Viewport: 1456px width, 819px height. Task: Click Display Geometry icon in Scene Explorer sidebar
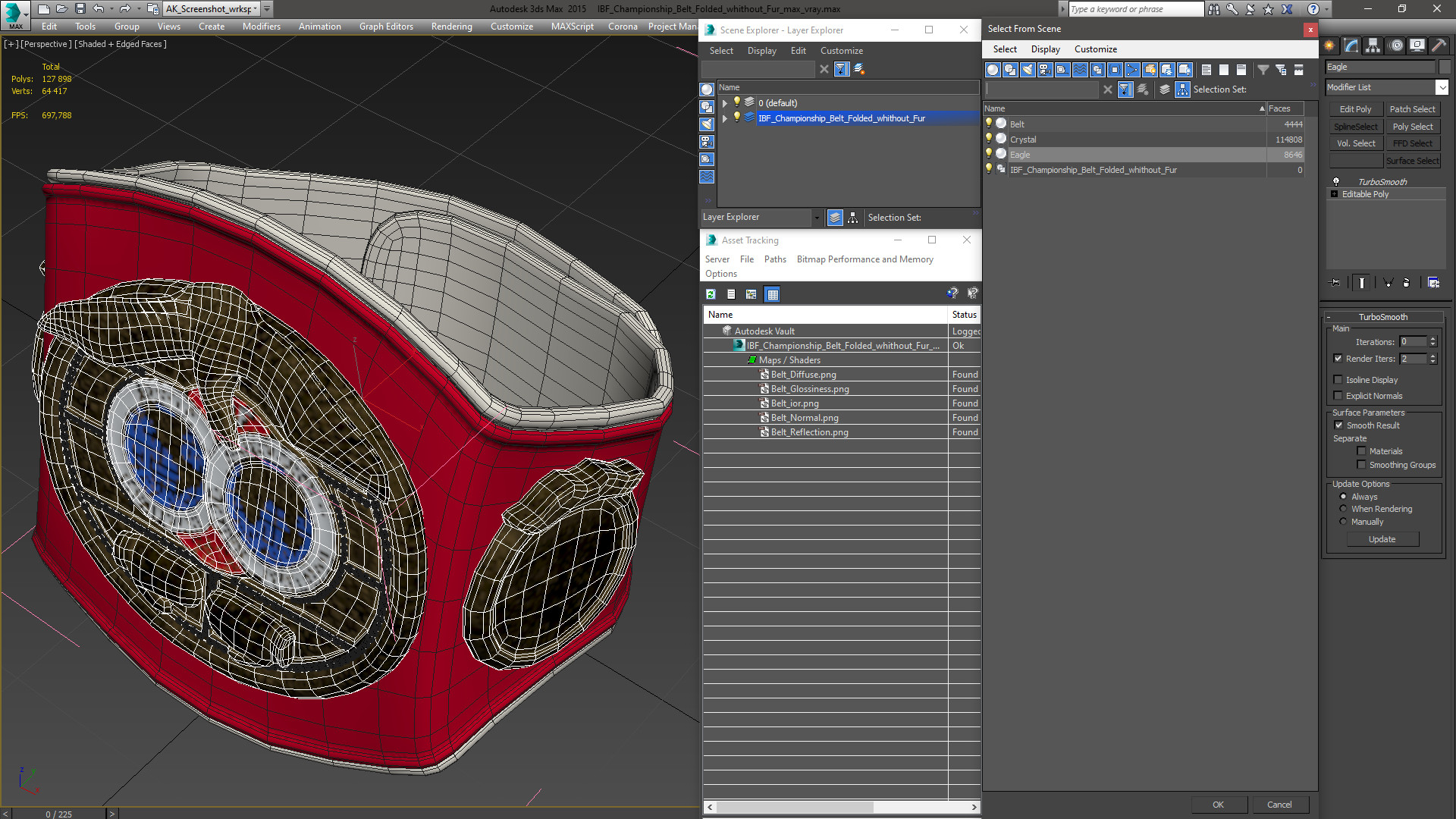pos(707,89)
